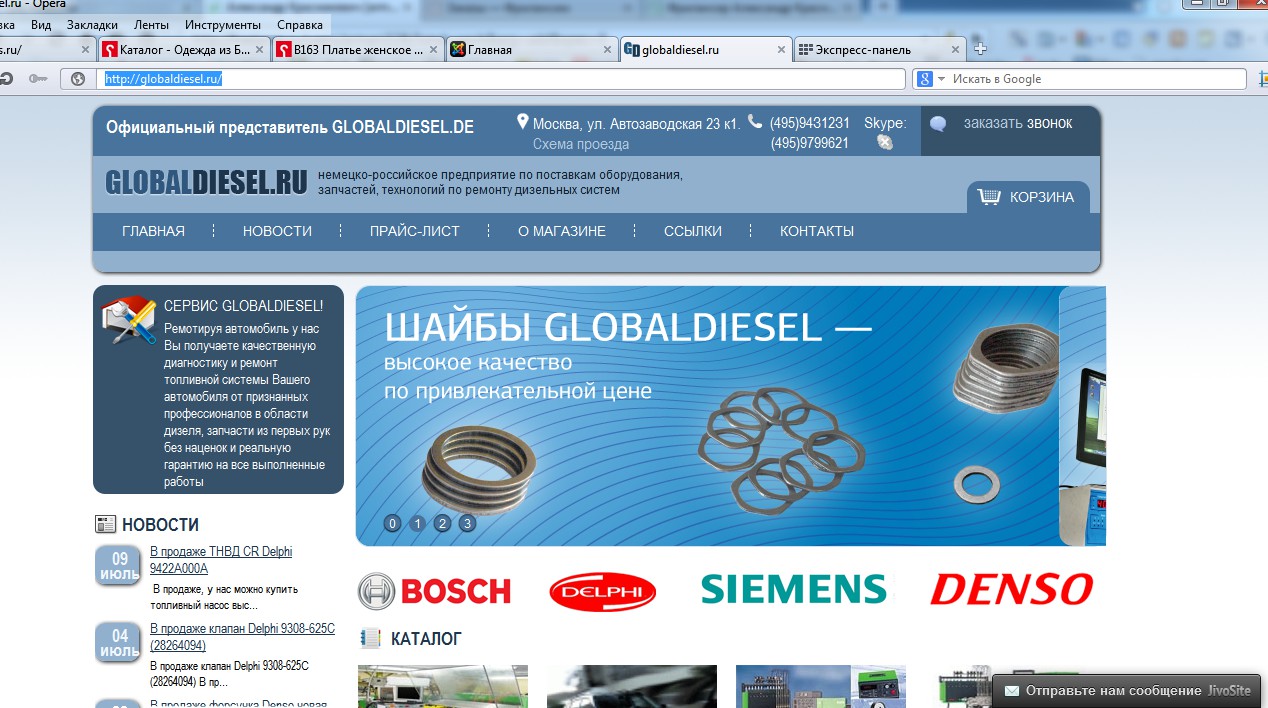This screenshot has width=1268, height=708.
Task: Click the Skype status icon
Action: click(885, 142)
